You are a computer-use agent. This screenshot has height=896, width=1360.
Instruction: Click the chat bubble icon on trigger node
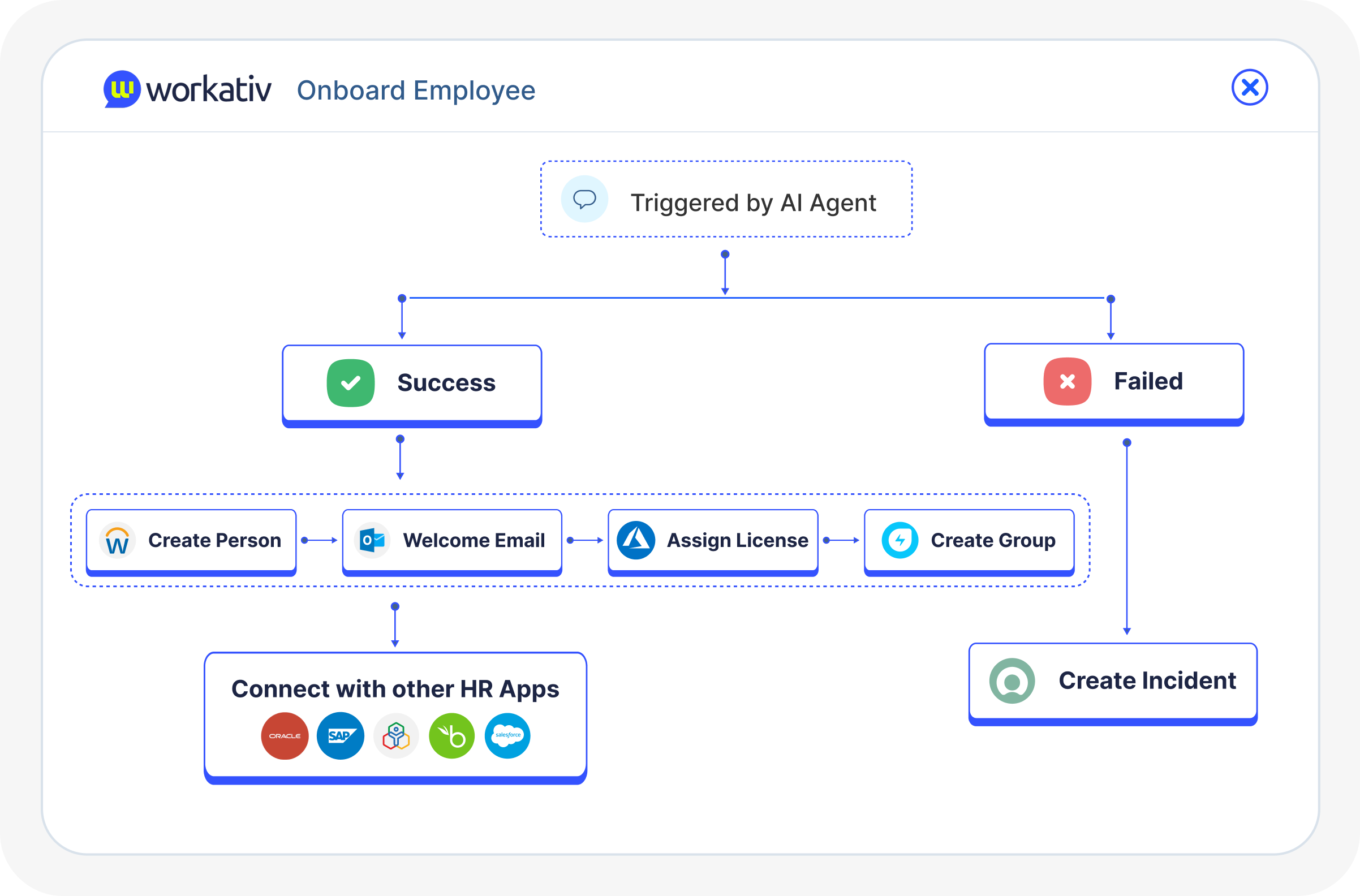click(x=584, y=200)
